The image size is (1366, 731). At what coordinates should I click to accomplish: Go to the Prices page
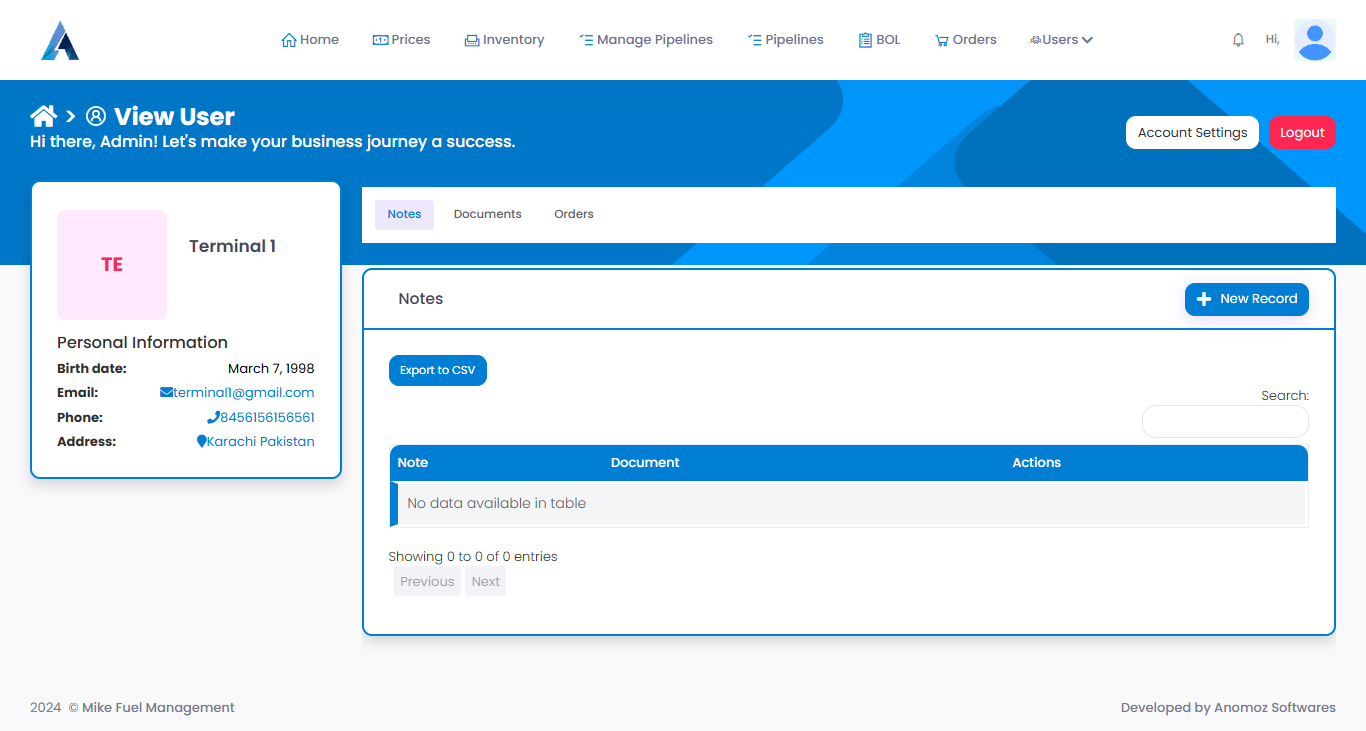[401, 40]
